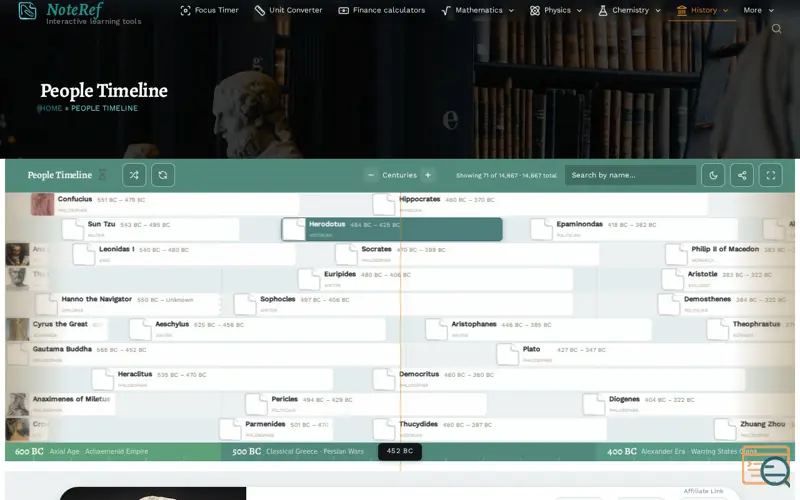Select Anaximenes of Miletus entry
Viewport: 800px width, 500px height.
(61, 404)
